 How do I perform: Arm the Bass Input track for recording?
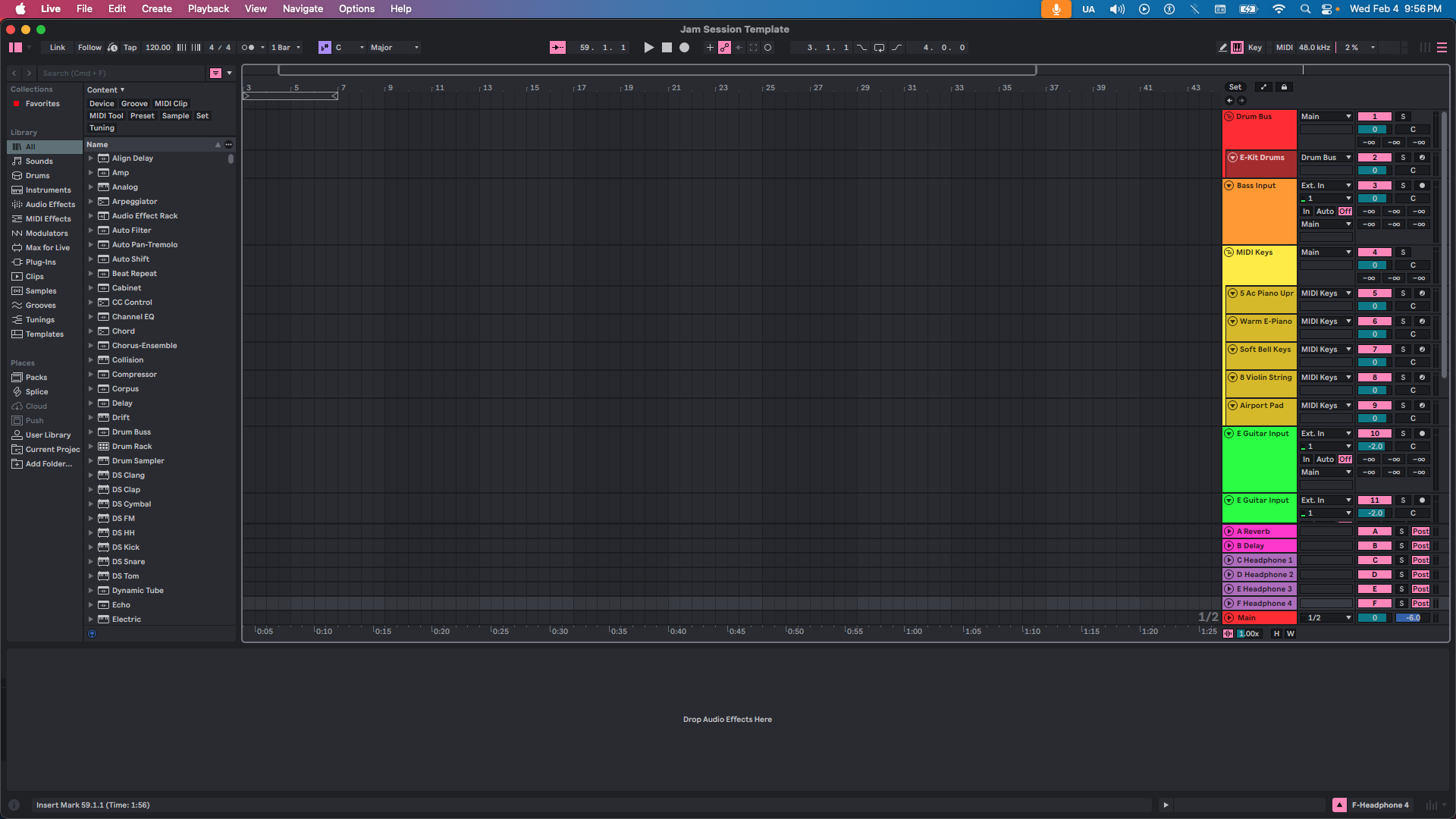coord(1423,185)
